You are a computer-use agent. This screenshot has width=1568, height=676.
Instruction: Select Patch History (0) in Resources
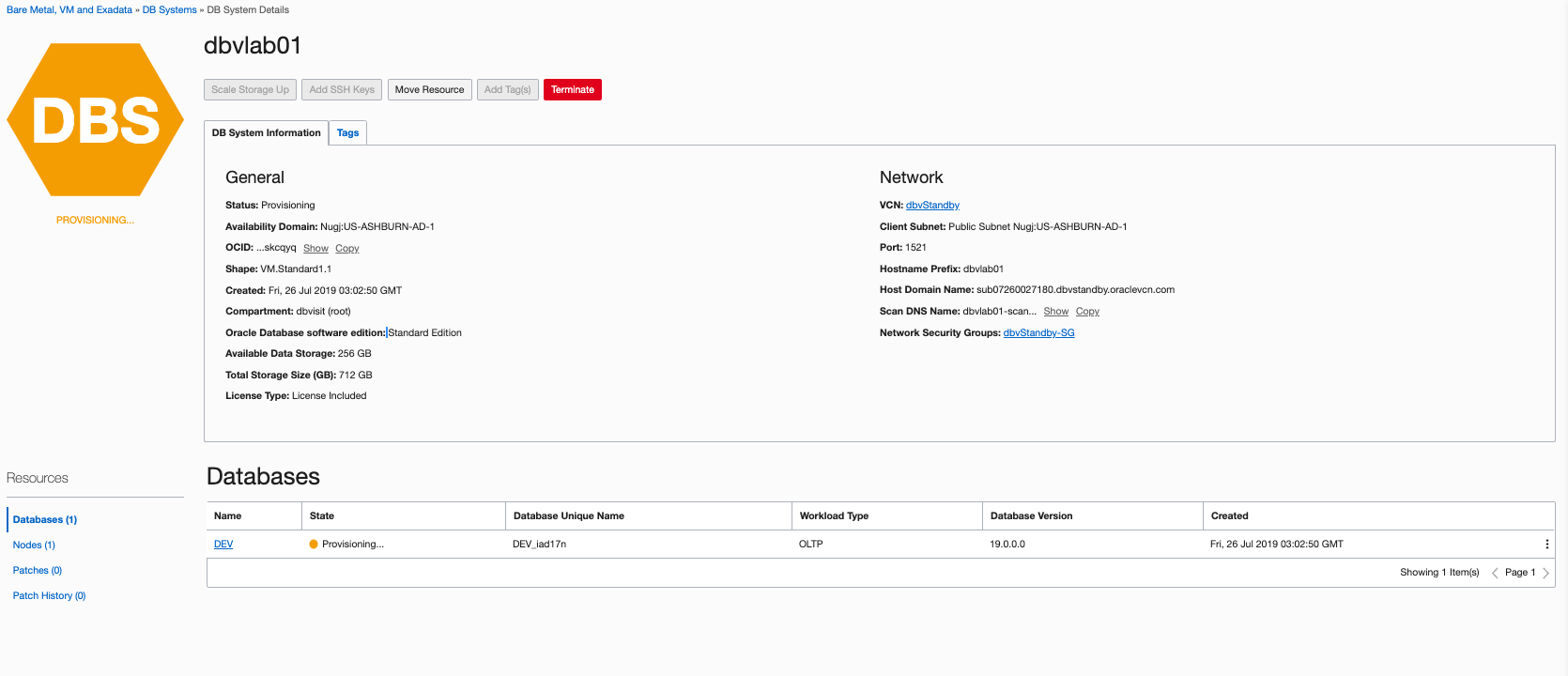(x=49, y=596)
